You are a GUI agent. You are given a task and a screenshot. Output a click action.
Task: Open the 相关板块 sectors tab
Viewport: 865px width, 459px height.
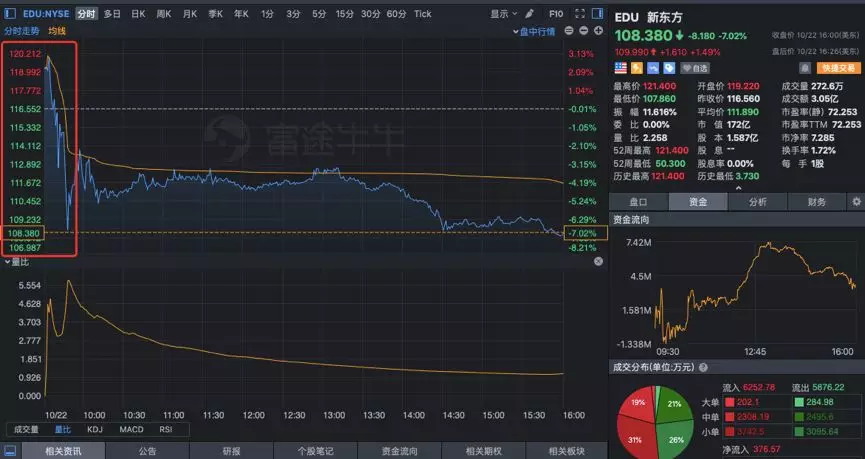(x=567, y=451)
